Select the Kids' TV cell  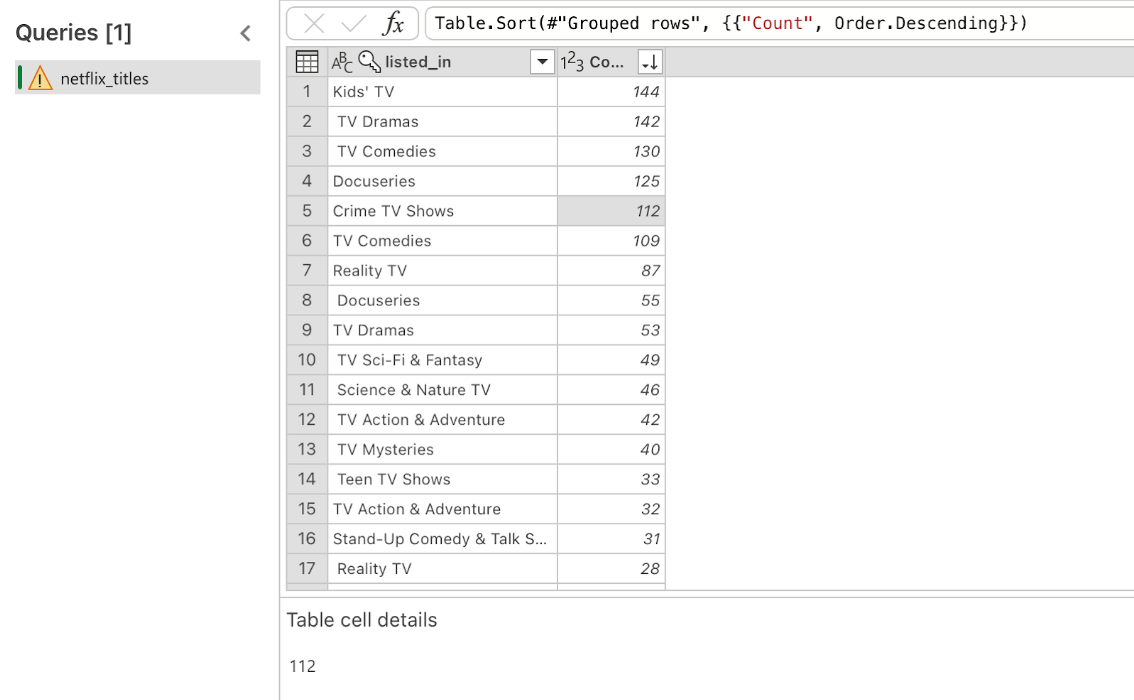[x=443, y=92]
